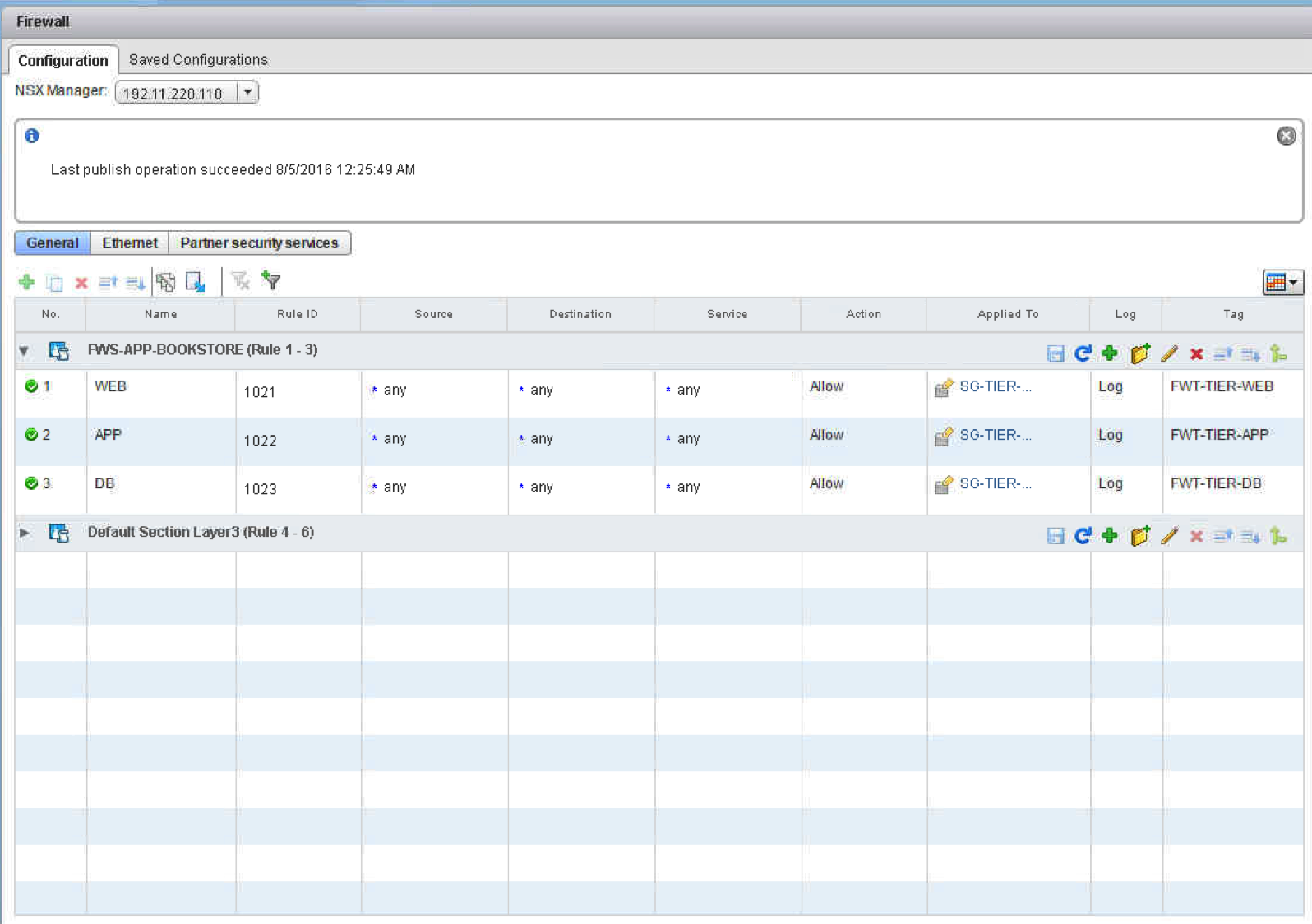This screenshot has width=1312, height=924.
Task: Edit the FWS-APP-BOOKSTORE section with pencil icon
Action: [1169, 353]
